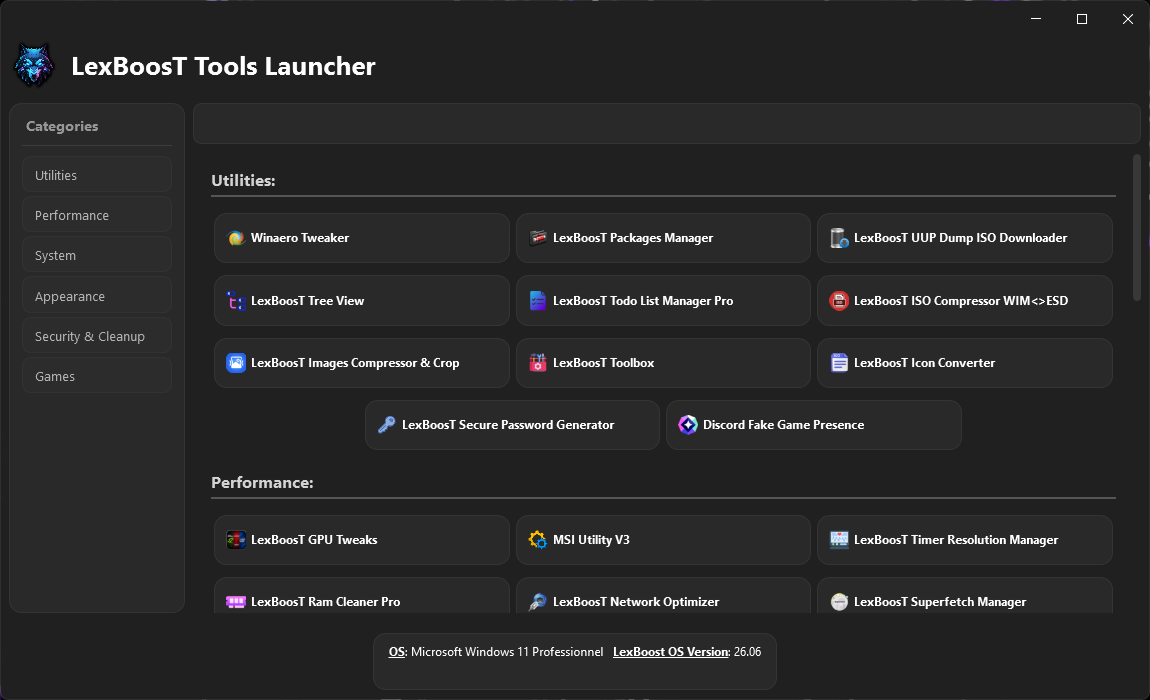Click the ISO Compressor WIM<>ESD icon
The image size is (1150, 700).
(x=839, y=301)
